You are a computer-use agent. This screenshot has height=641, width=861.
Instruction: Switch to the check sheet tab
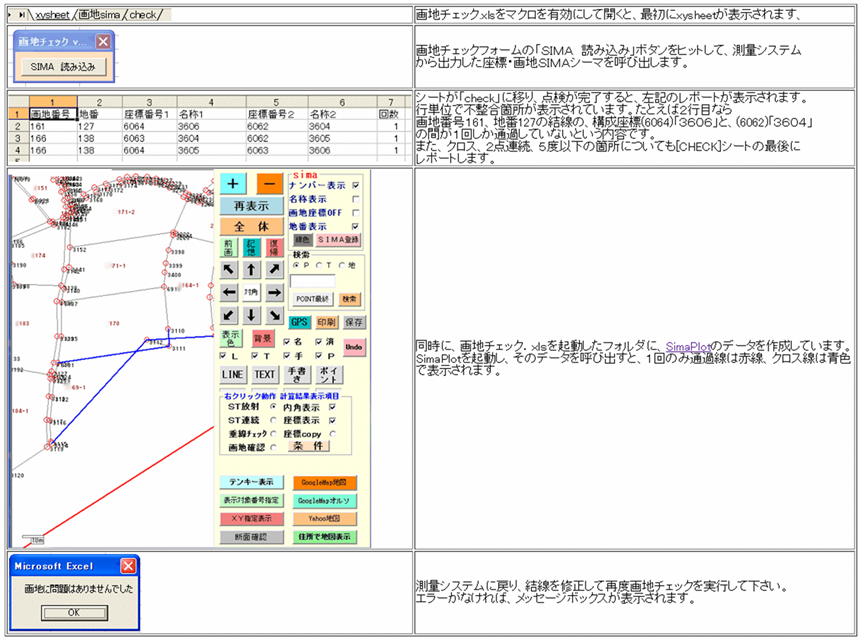143,15
